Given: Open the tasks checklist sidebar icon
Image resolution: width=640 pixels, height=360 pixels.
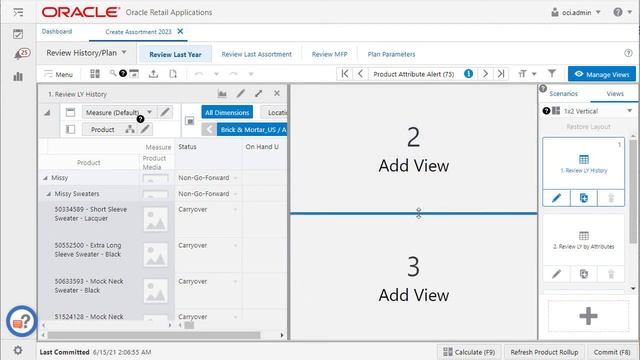Looking at the screenshot, I should pyautogui.click(x=18, y=34).
